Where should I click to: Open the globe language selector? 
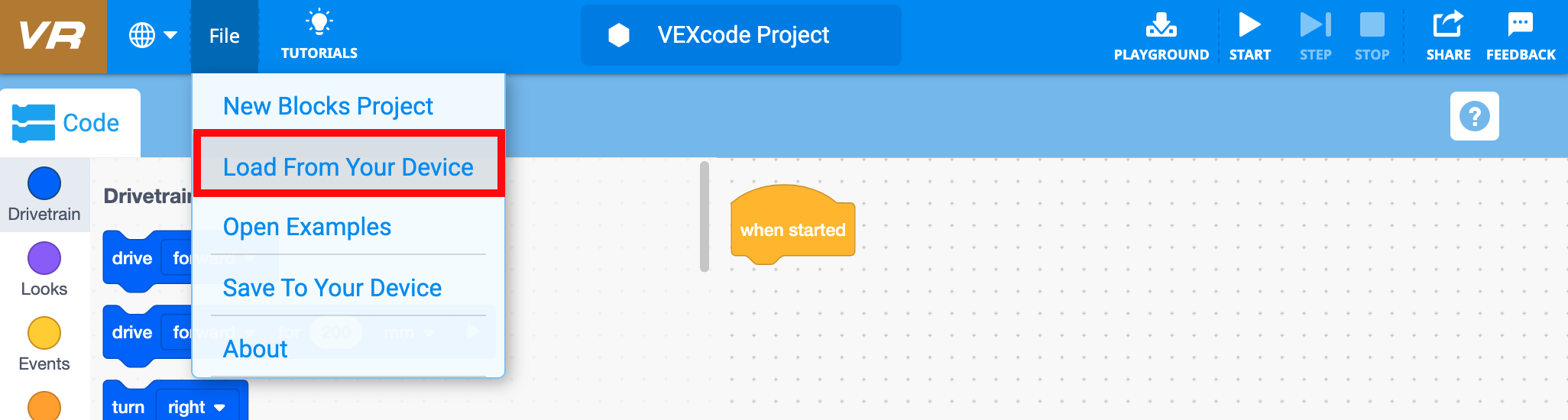point(152,35)
